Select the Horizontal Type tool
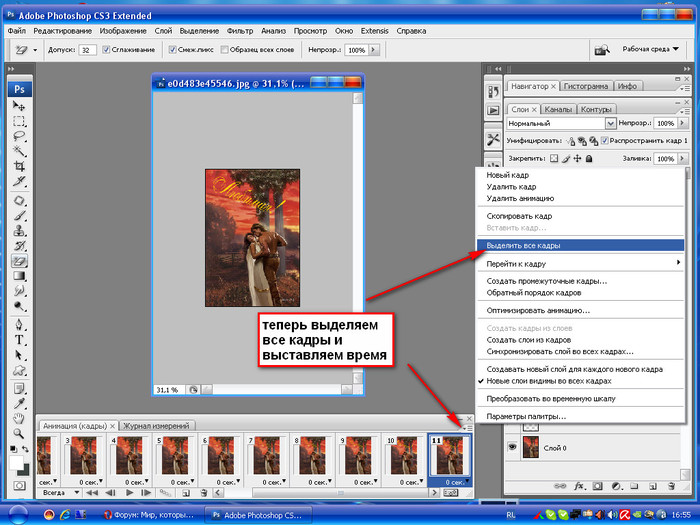This screenshot has width=700, height=525. pos(19,340)
